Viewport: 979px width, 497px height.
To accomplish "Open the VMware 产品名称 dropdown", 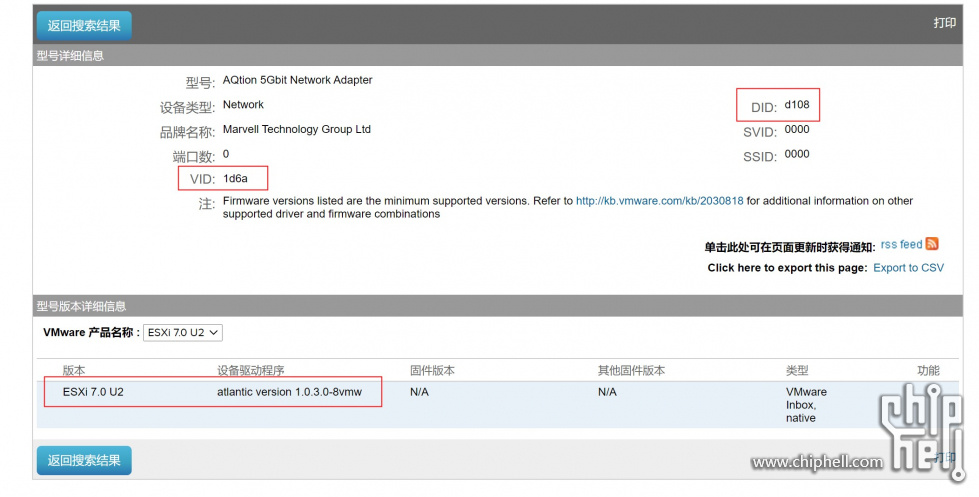I will point(183,332).
